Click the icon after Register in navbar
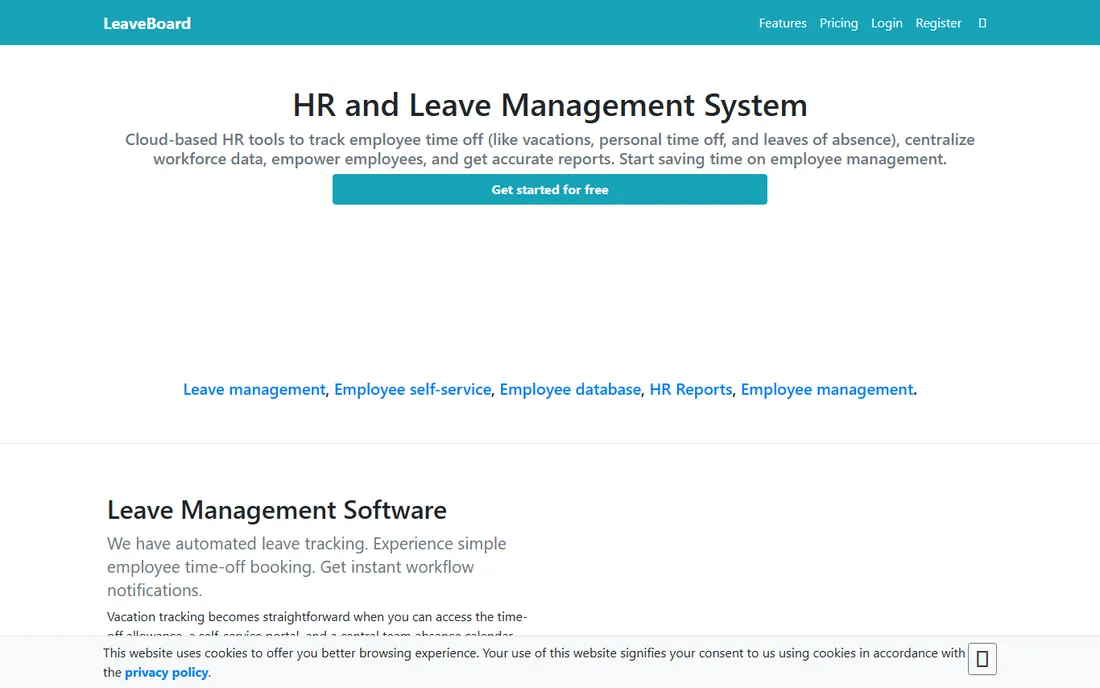 coord(982,23)
